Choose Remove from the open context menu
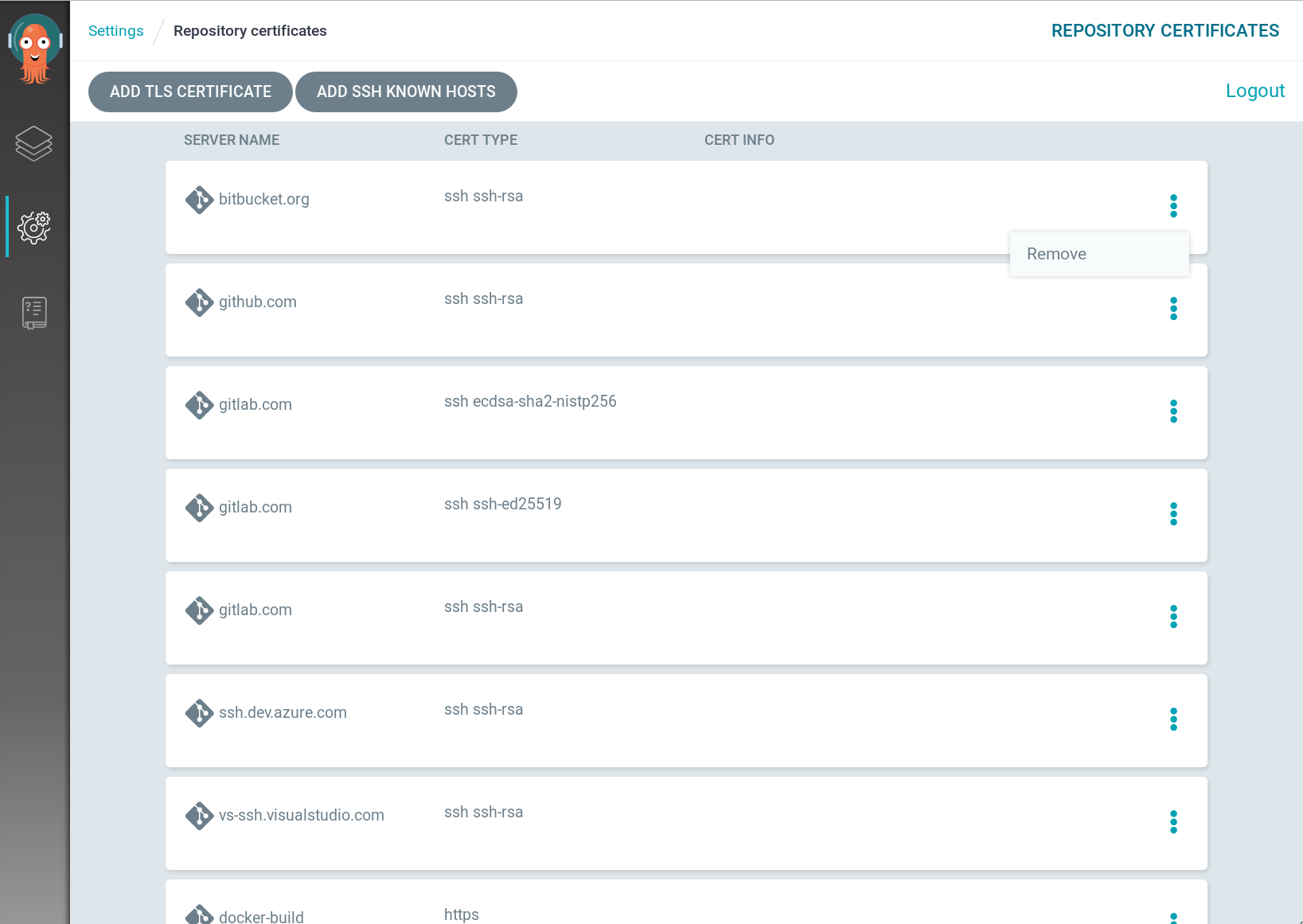 pyautogui.click(x=1056, y=254)
